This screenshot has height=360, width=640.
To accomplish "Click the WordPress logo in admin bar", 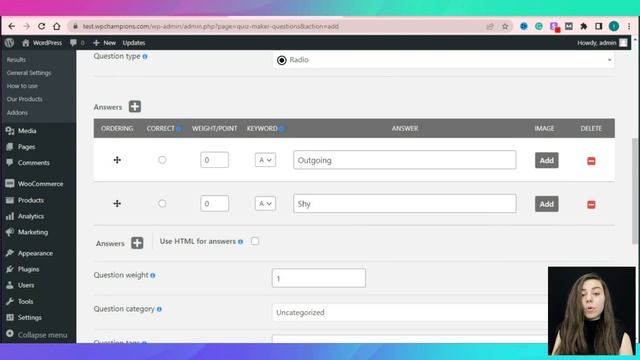I will tap(10, 43).
